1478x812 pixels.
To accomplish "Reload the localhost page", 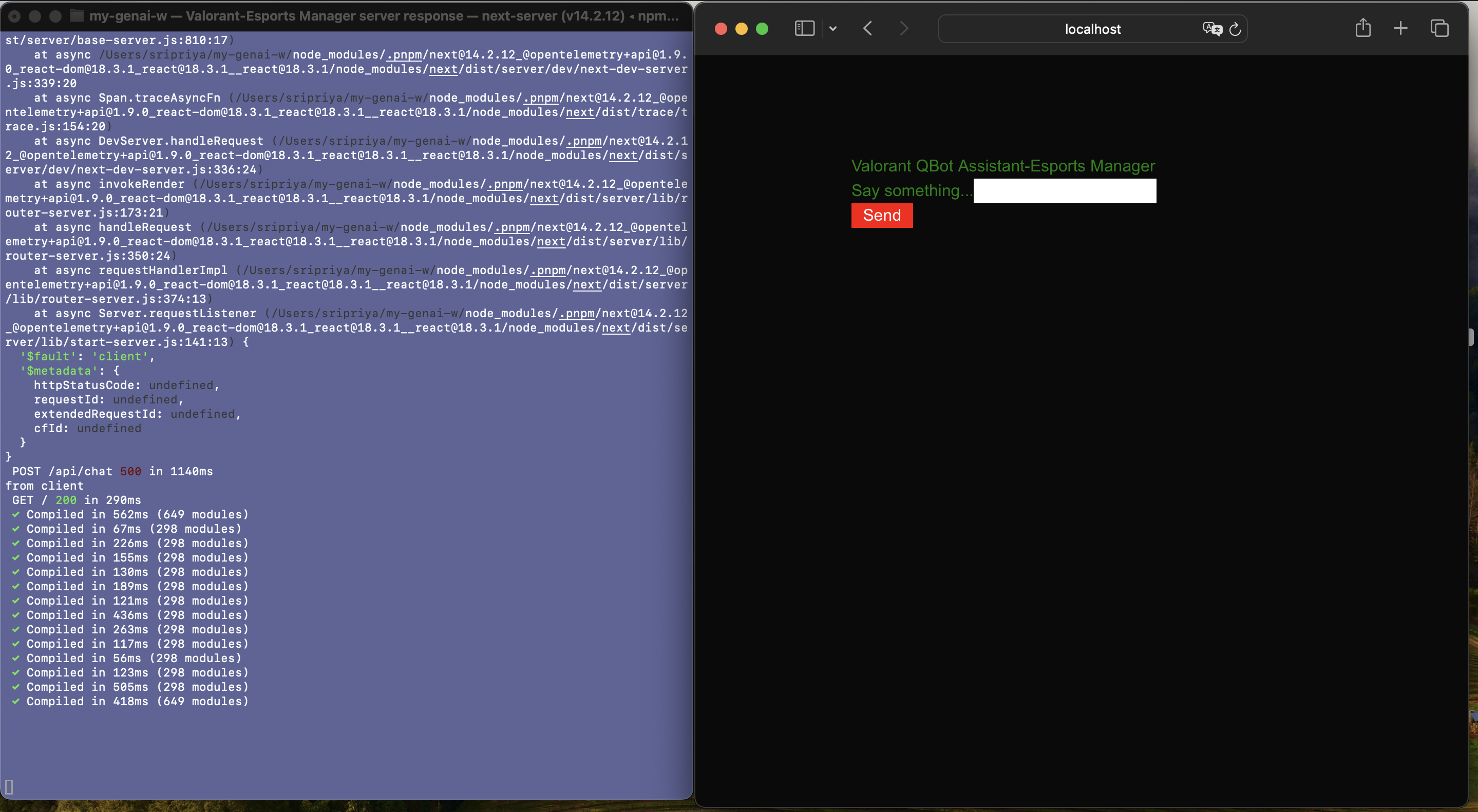I will point(1235,29).
